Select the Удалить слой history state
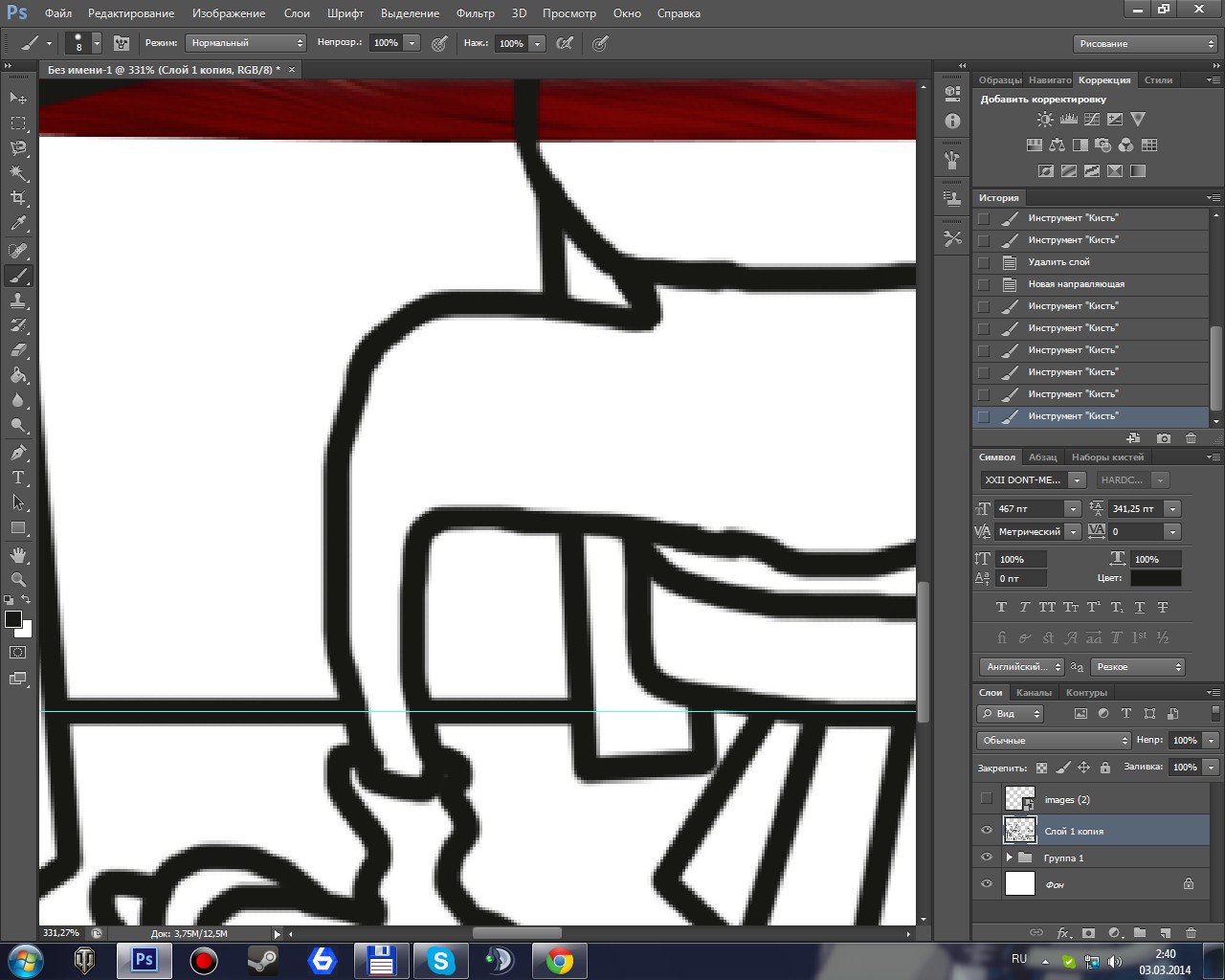1225x980 pixels. click(x=1091, y=262)
